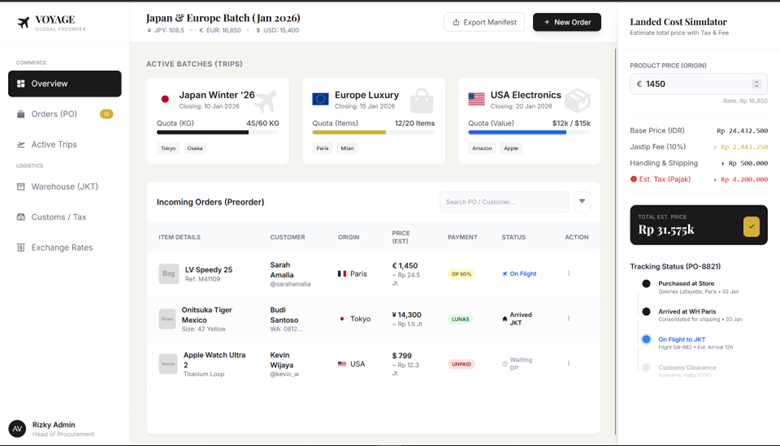This screenshot has height=446, width=780.
Task: Open the incoming orders filter dropdown
Action: pyautogui.click(x=582, y=202)
